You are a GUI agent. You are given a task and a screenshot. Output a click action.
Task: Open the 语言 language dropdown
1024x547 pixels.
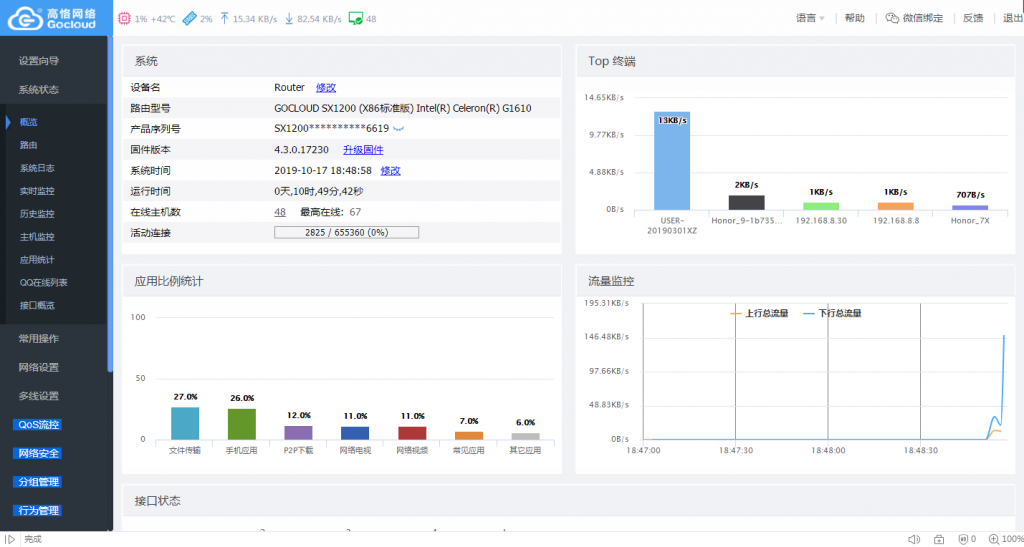point(810,18)
